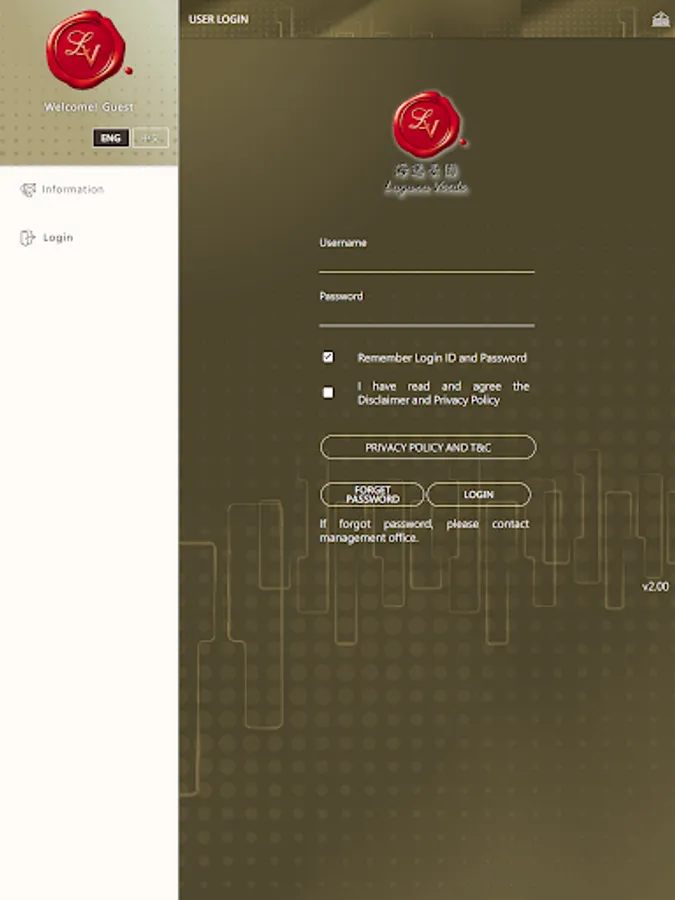The height and width of the screenshot is (900, 675).
Task: Click the Login door icon in the sidebar
Action: 27,238
